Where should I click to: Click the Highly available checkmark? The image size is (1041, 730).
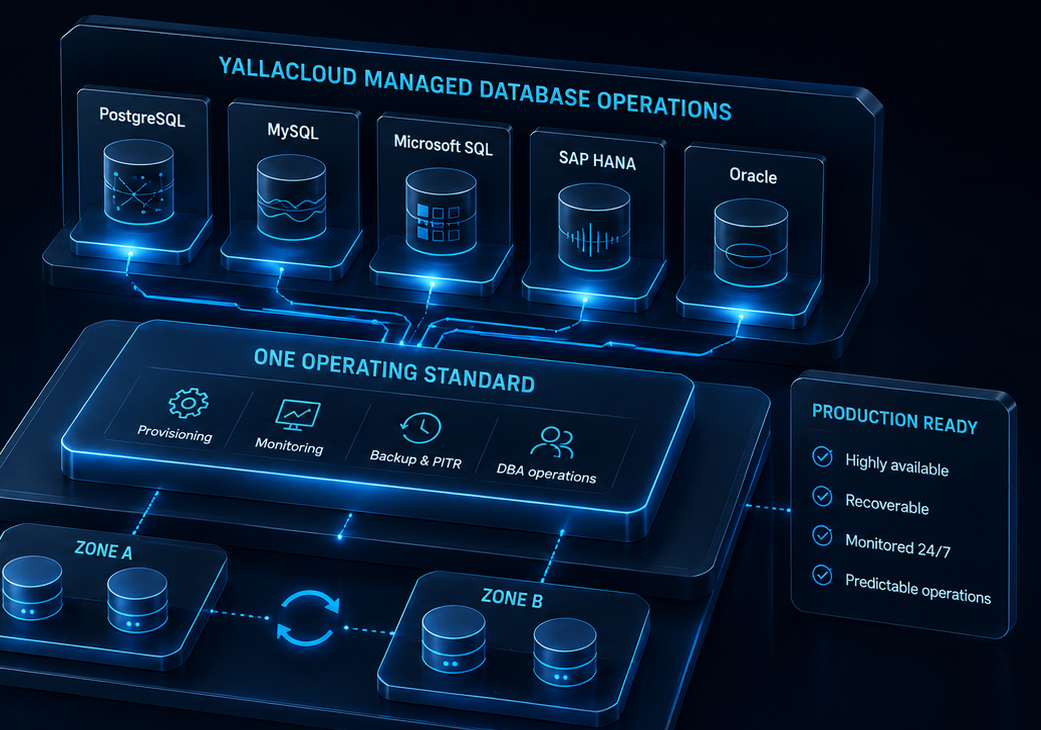click(823, 457)
